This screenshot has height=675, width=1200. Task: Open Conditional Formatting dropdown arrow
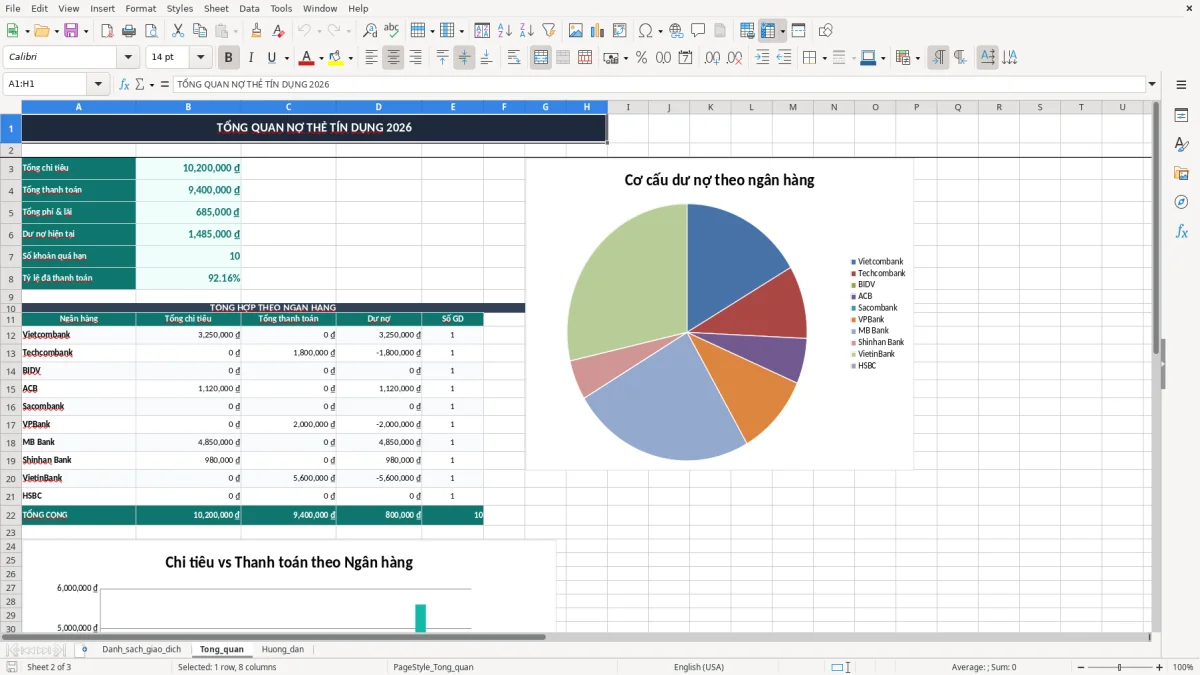coord(916,58)
